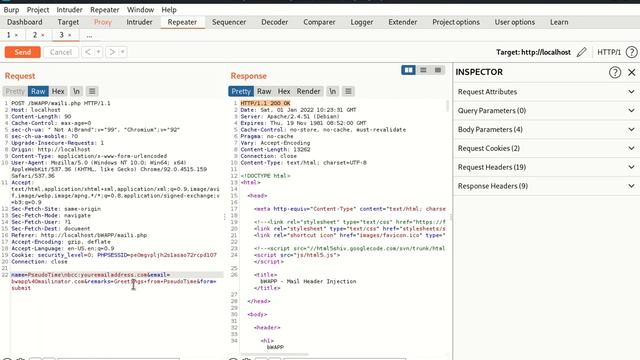Close Repeater tab 1
Viewport: 640px width, 360px height.
(16, 36)
